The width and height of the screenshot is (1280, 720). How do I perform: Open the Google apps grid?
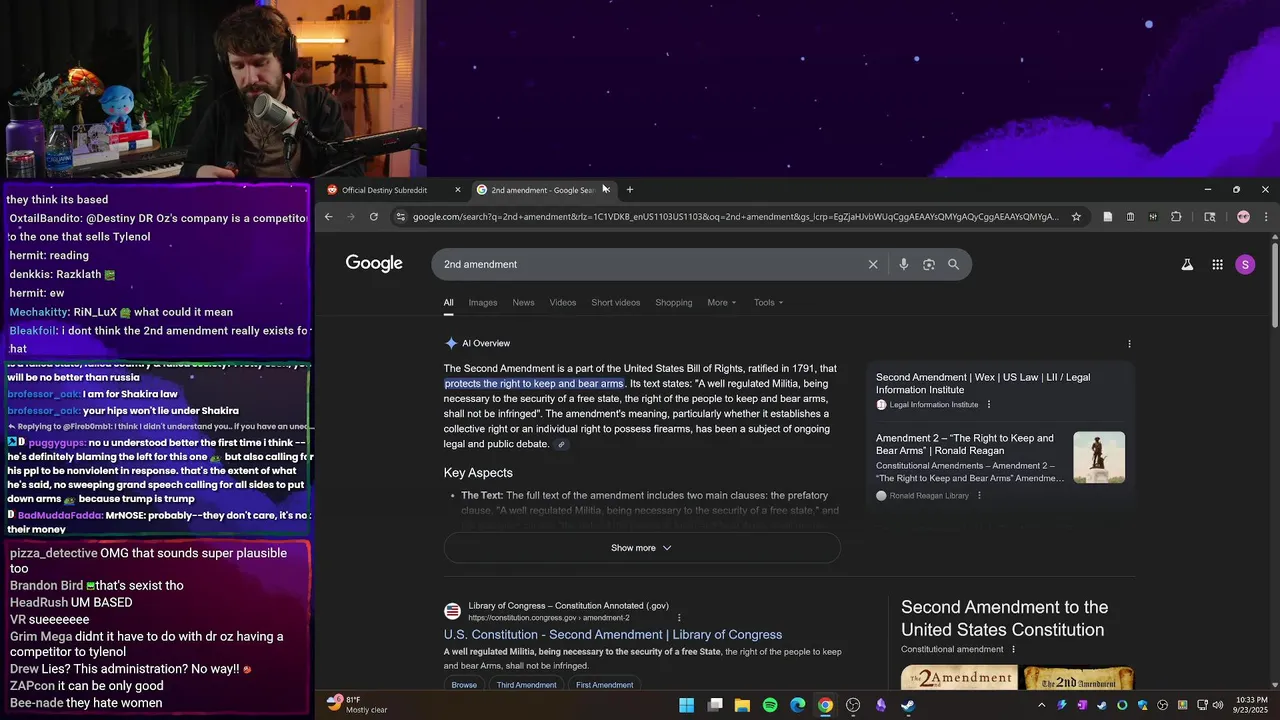tap(1217, 264)
